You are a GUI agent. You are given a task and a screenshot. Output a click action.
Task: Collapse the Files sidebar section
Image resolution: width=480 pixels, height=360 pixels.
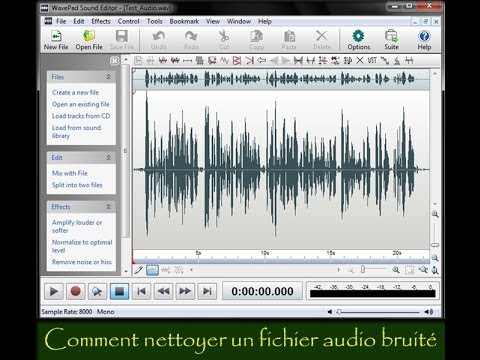108,77
